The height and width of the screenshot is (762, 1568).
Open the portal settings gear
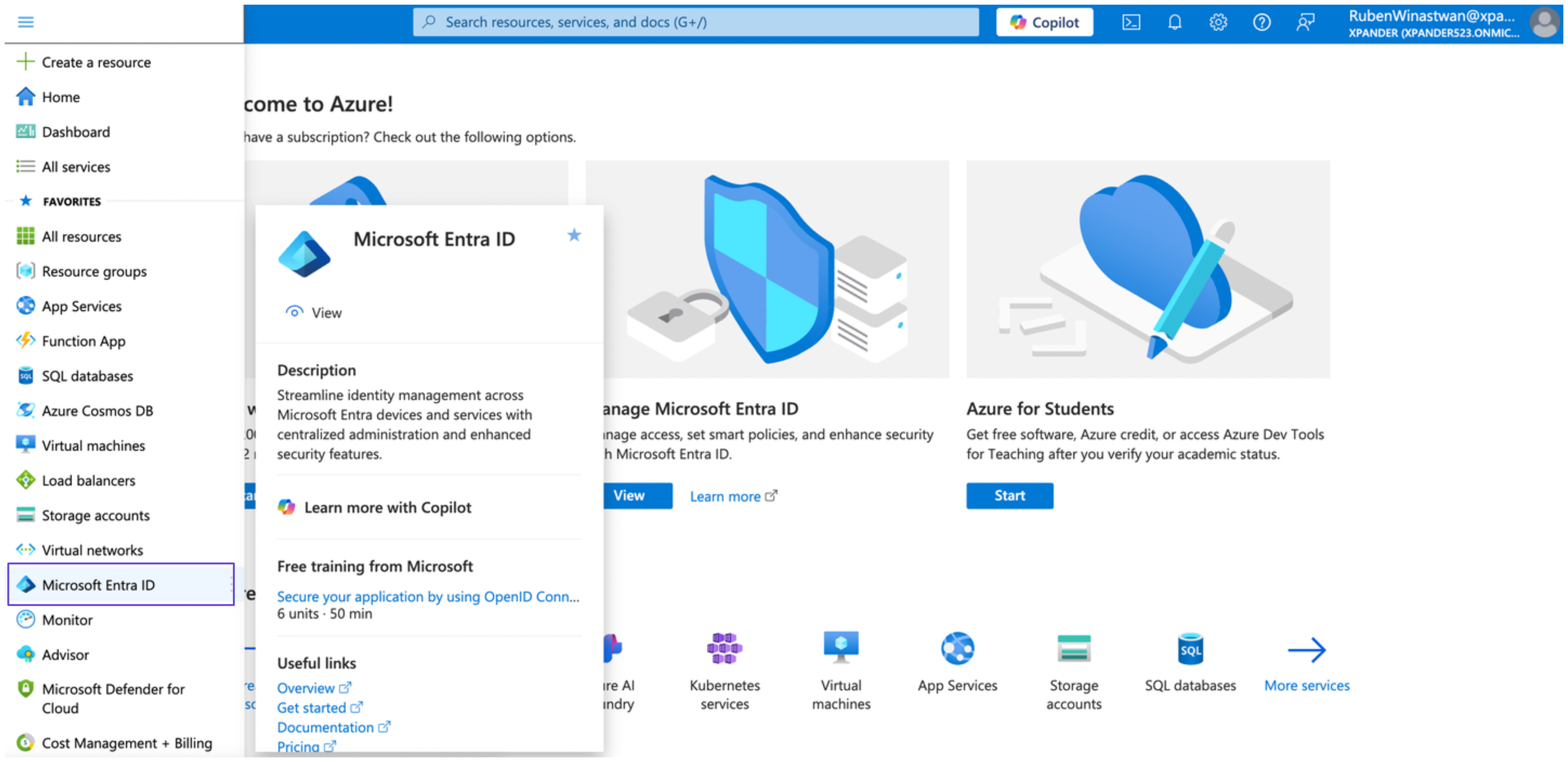click(x=1217, y=22)
